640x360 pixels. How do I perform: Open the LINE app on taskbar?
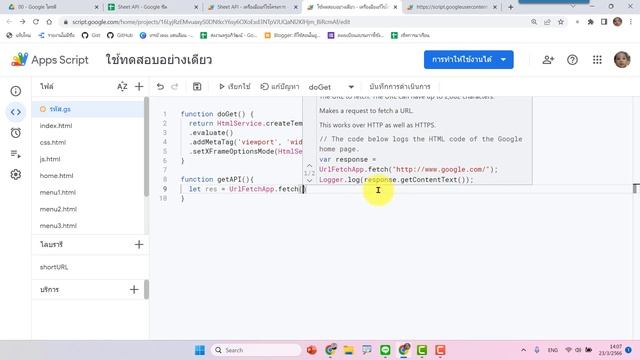pos(385,350)
